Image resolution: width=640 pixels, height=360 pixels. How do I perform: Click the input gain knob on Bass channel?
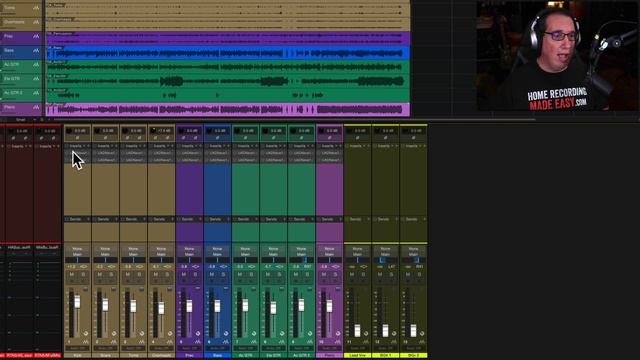(x=209, y=131)
